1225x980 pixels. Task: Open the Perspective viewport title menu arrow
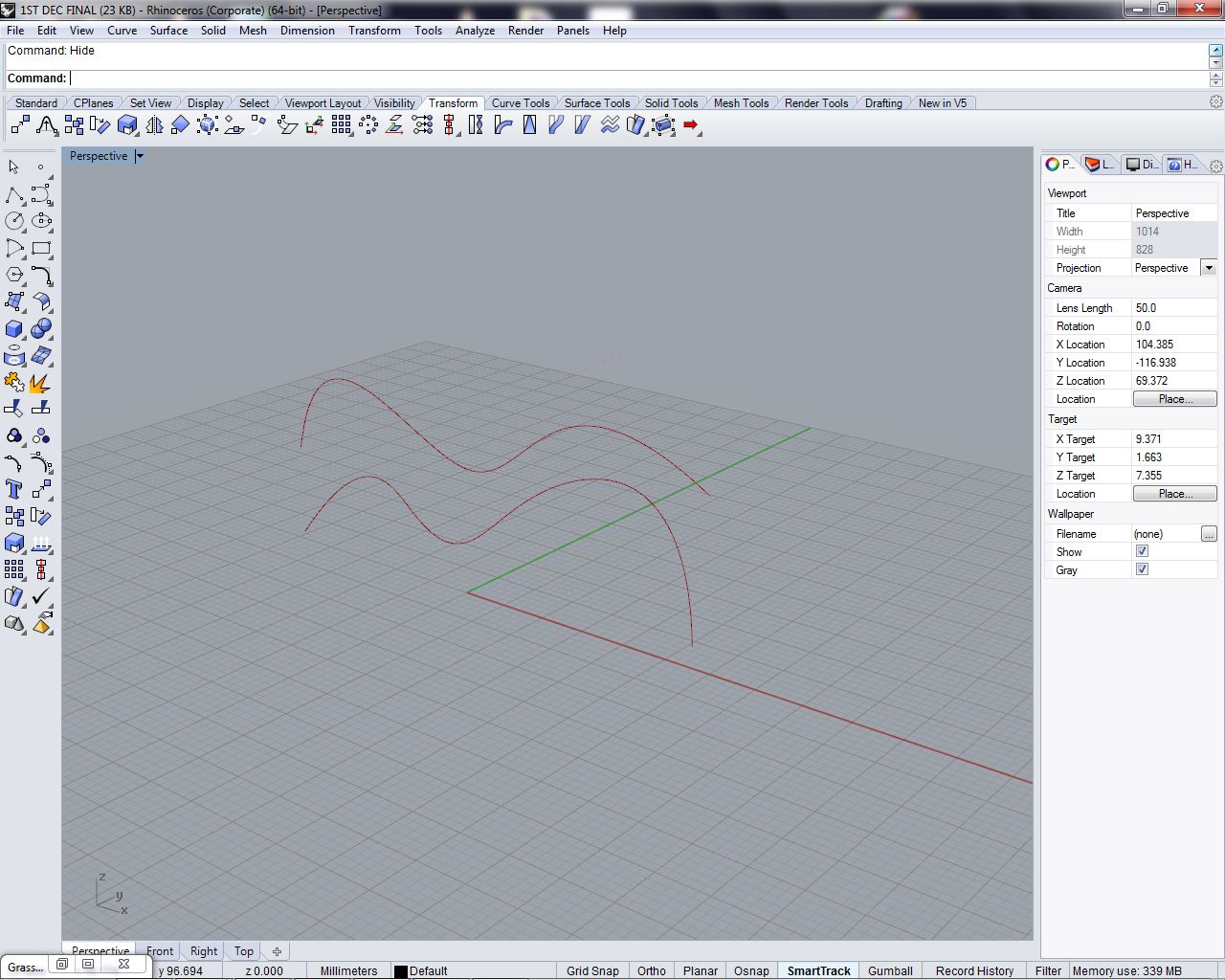pyautogui.click(x=140, y=156)
